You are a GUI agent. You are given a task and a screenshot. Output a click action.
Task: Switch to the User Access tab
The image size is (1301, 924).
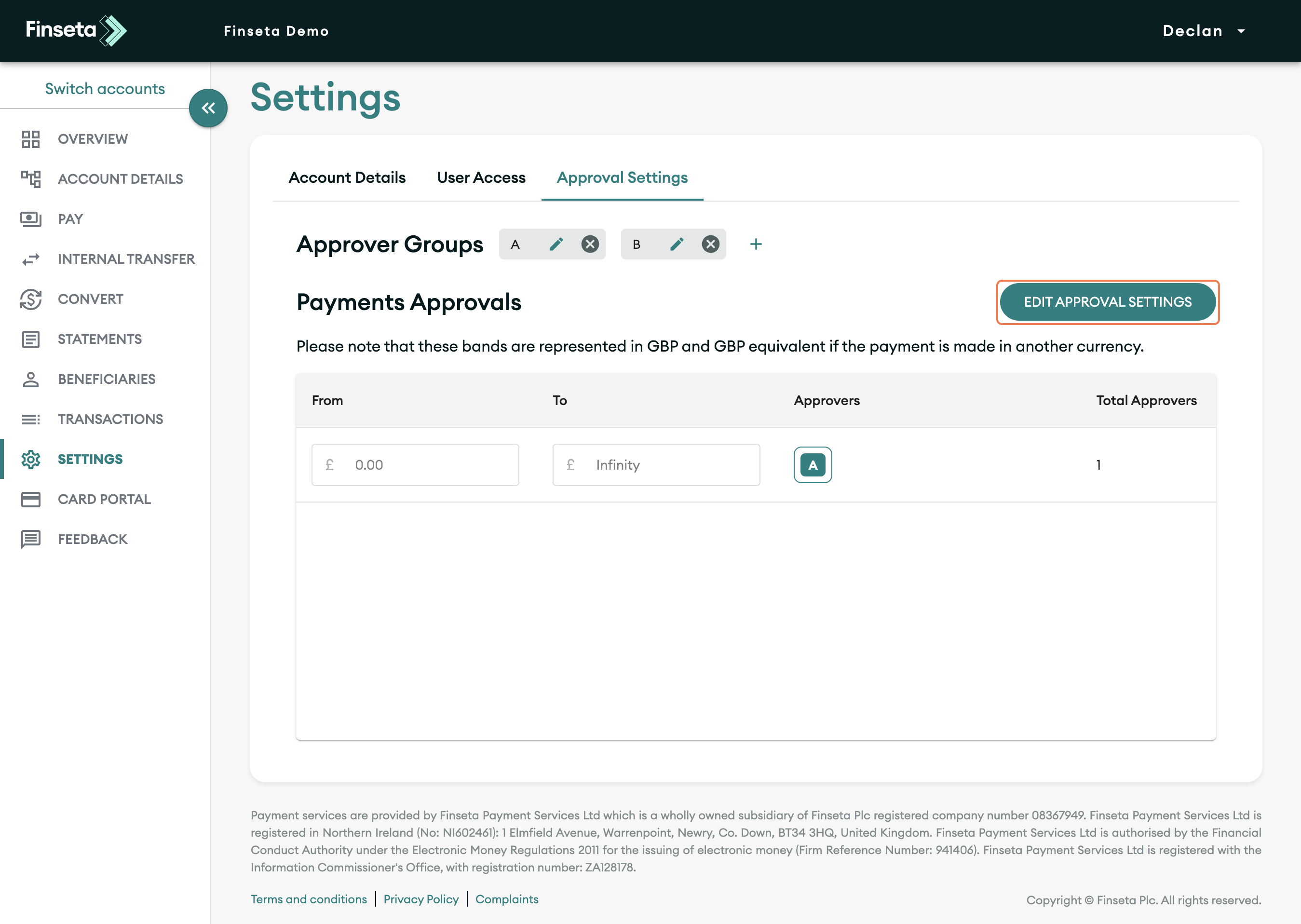click(x=481, y=177)
